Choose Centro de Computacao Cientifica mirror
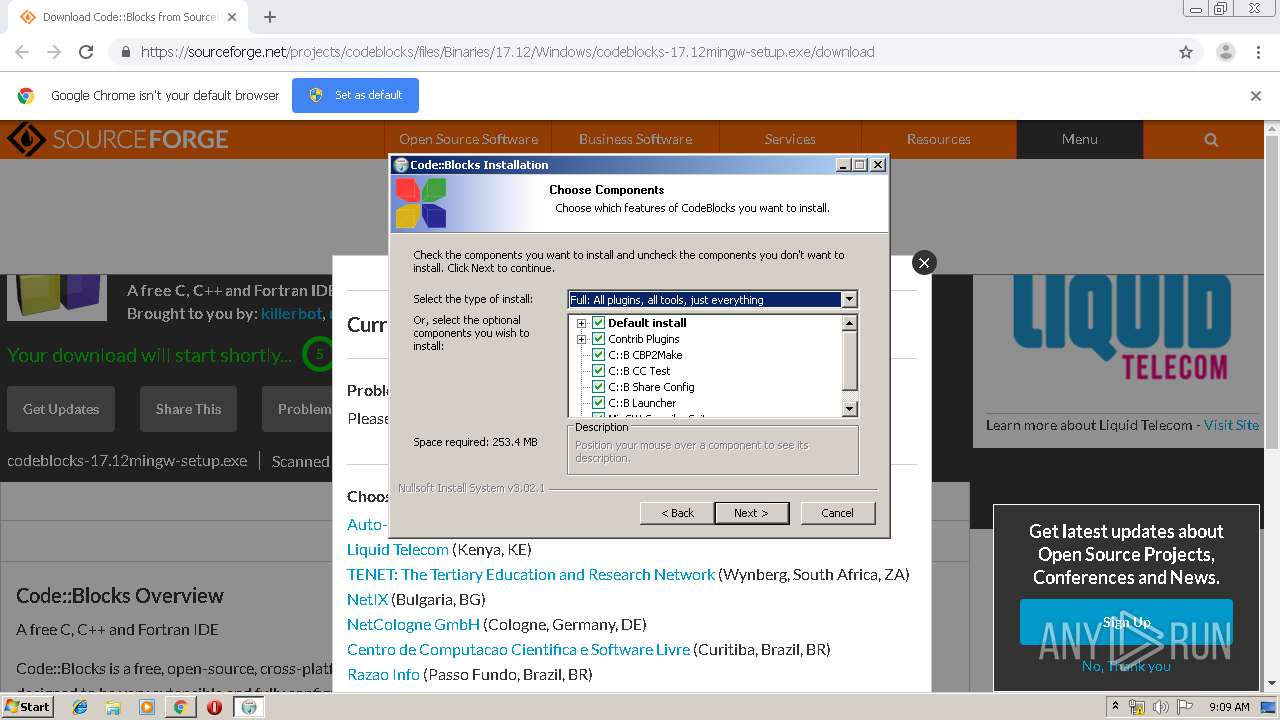The height and width of the screenshot is (720, 1280). (x=518, y=649)
